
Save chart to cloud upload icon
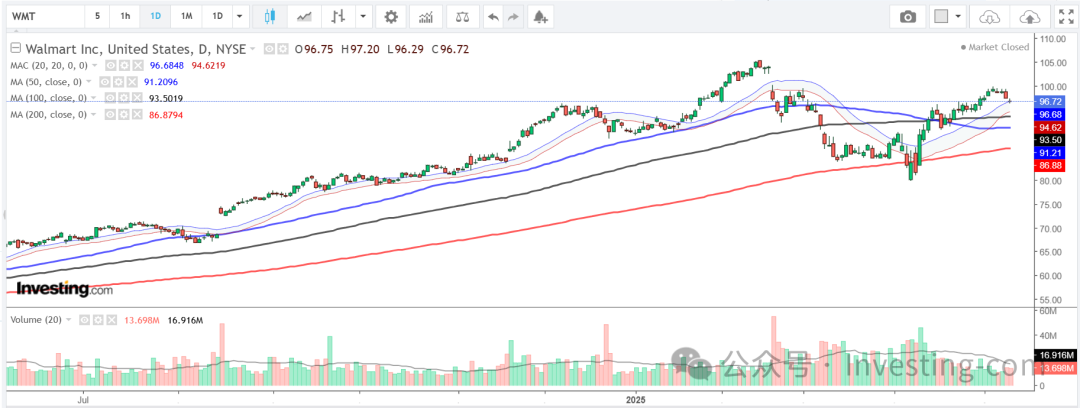pyautogui.click(x=1029, y=17)
